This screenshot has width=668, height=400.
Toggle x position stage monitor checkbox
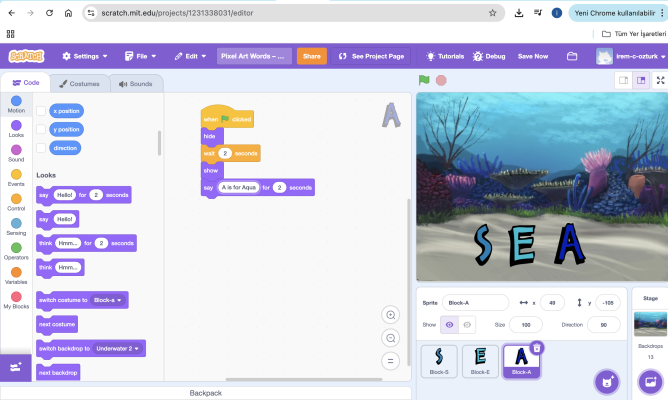(41, 111)
